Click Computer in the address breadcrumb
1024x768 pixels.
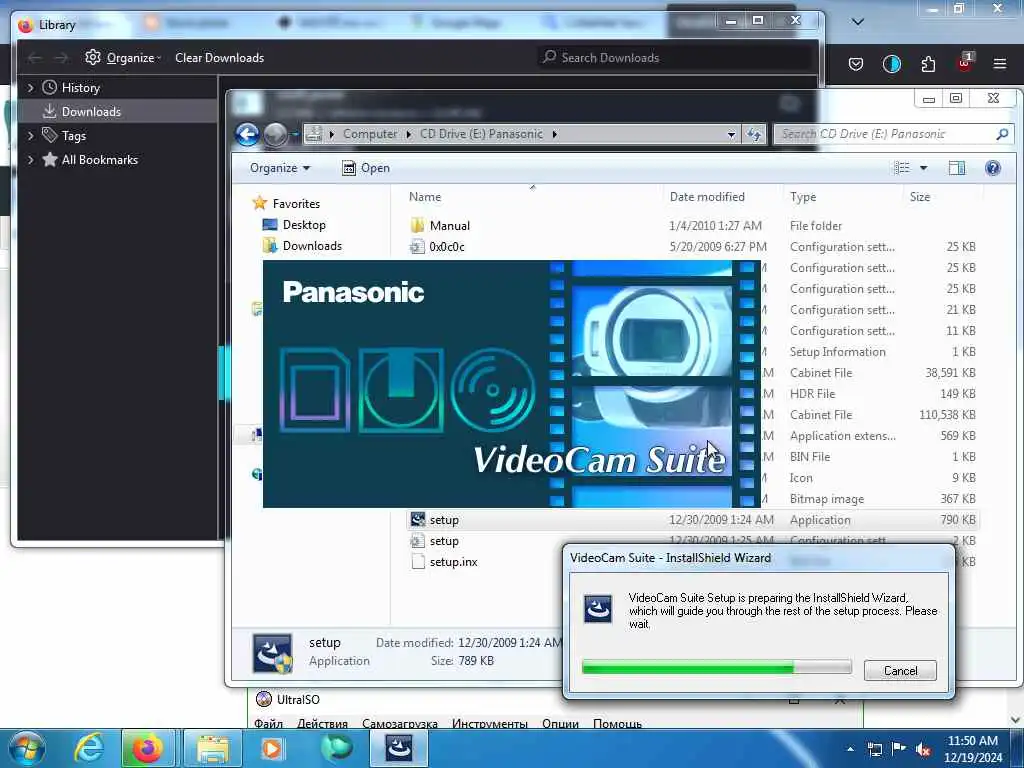point(370,134)
